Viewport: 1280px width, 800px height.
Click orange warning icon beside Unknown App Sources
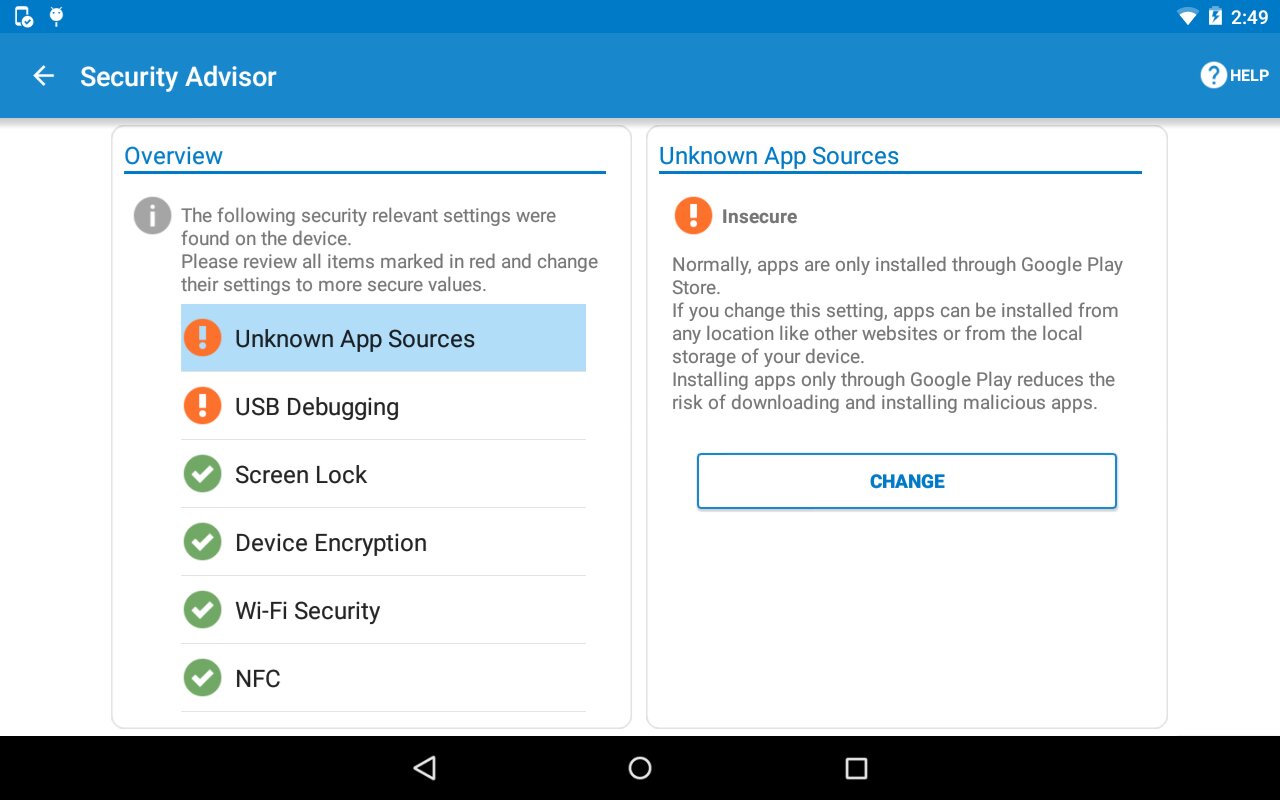203,338
